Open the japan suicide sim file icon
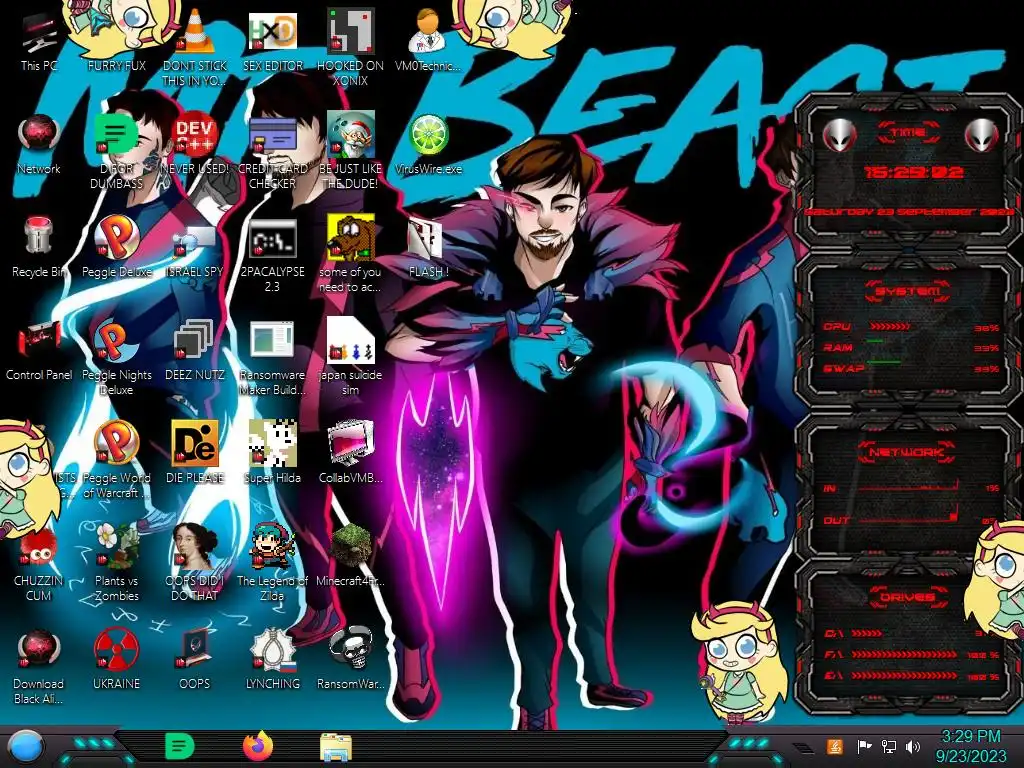 350,340
